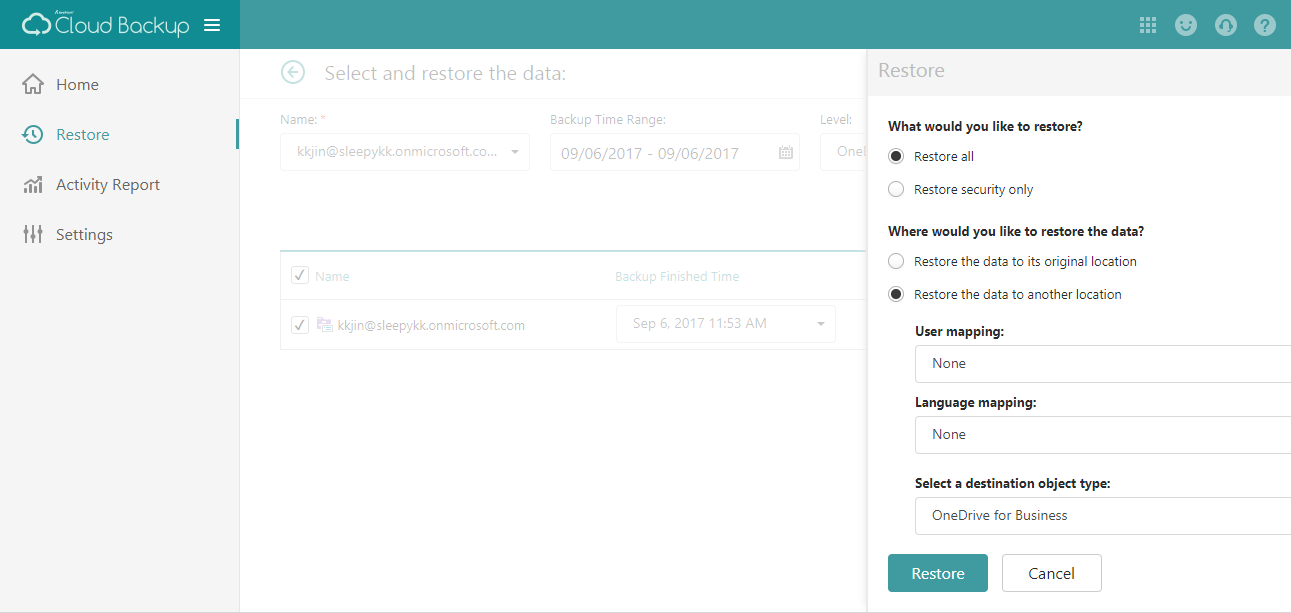Choose Restore the data to its original location
1291x613 pixels.
896,262
